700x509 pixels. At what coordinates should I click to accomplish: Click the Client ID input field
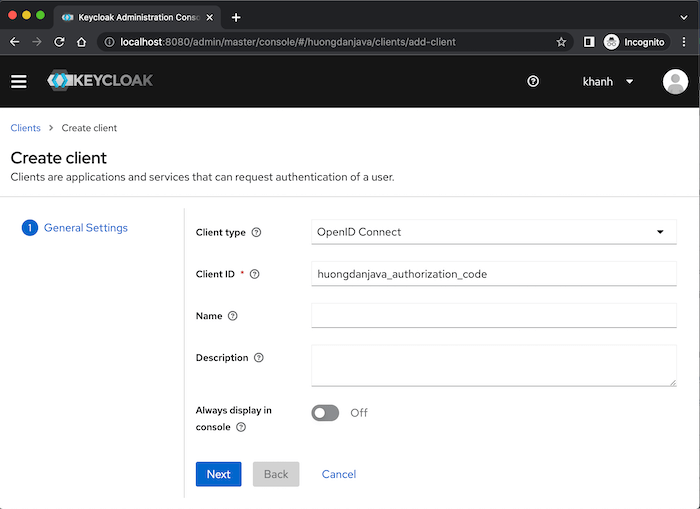pyautogui.click(x=494, y=274)
